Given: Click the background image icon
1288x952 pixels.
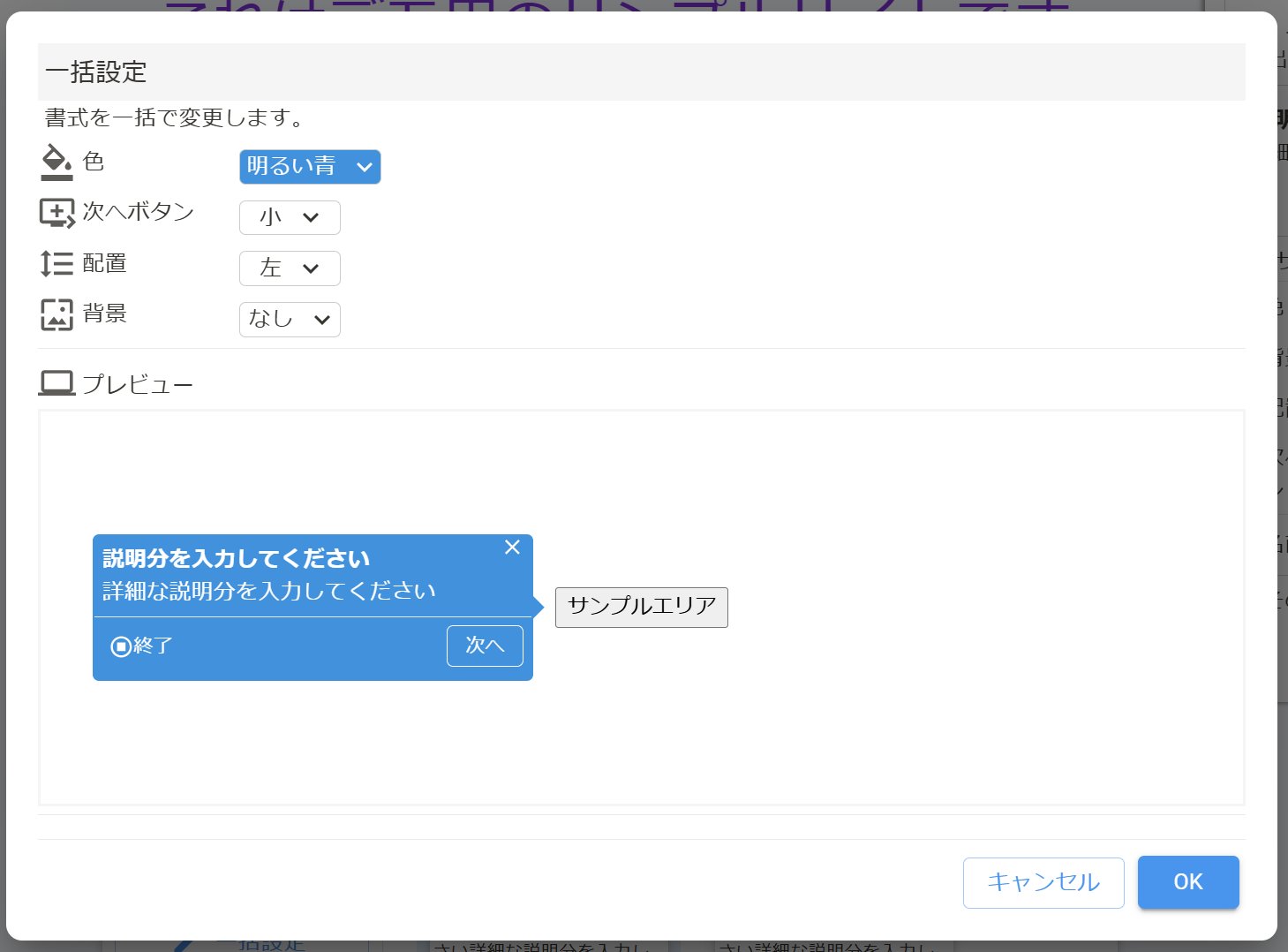Looking at the screenshot, I should point(56,314).
